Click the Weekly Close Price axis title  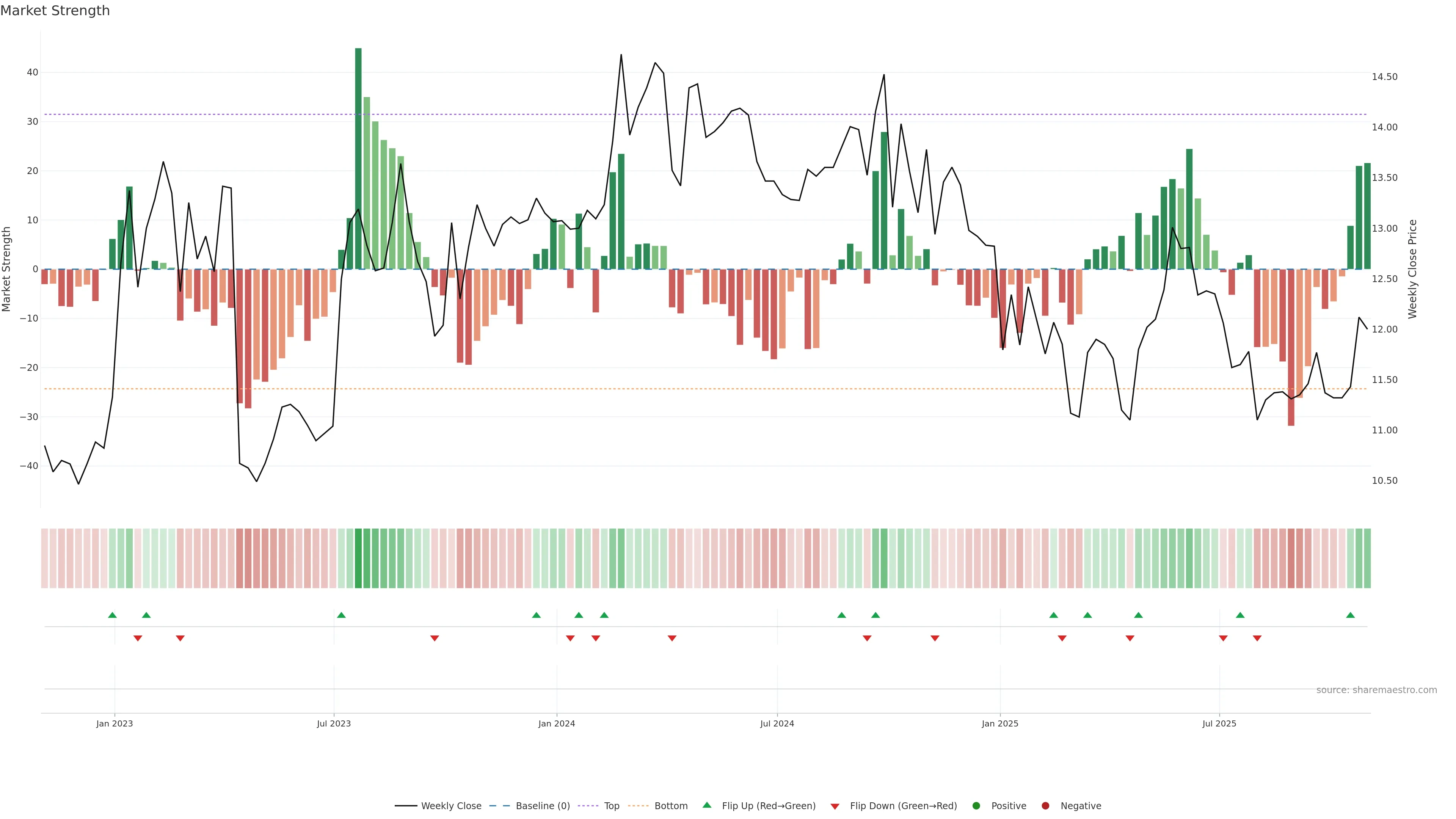1412,269
